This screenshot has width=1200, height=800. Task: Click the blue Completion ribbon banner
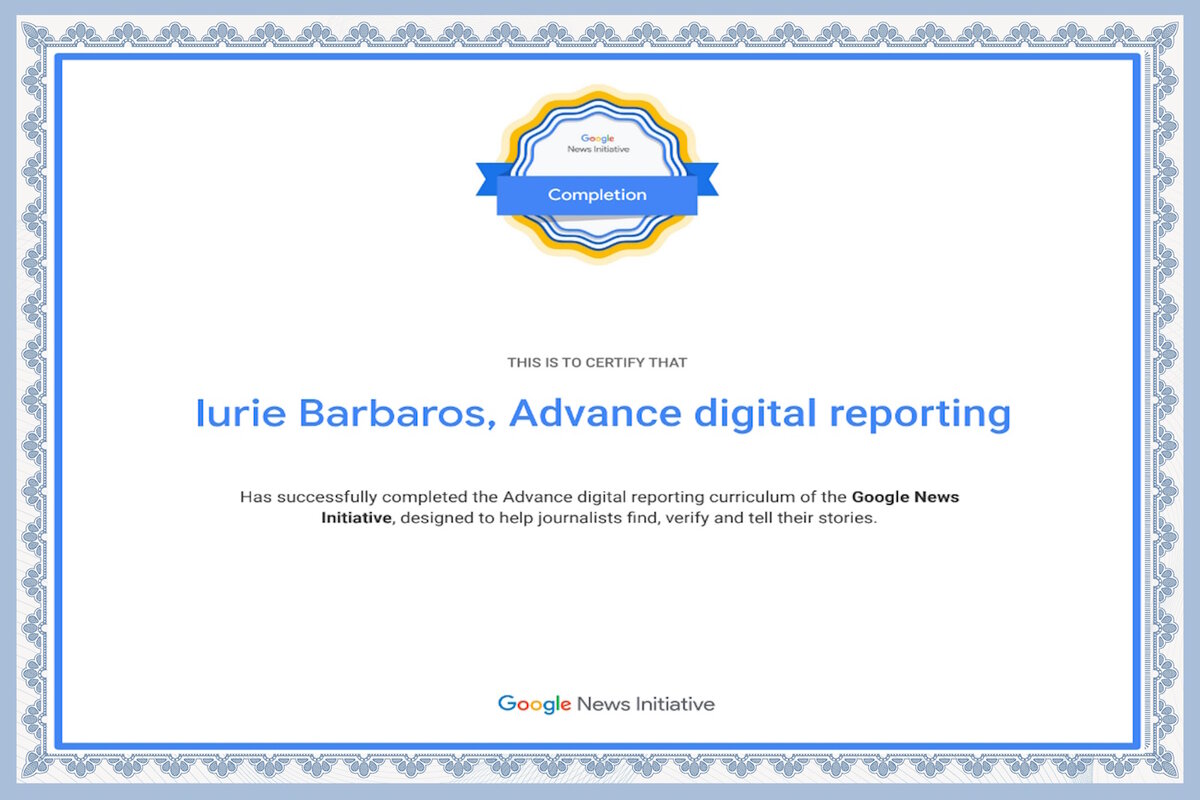597,195
